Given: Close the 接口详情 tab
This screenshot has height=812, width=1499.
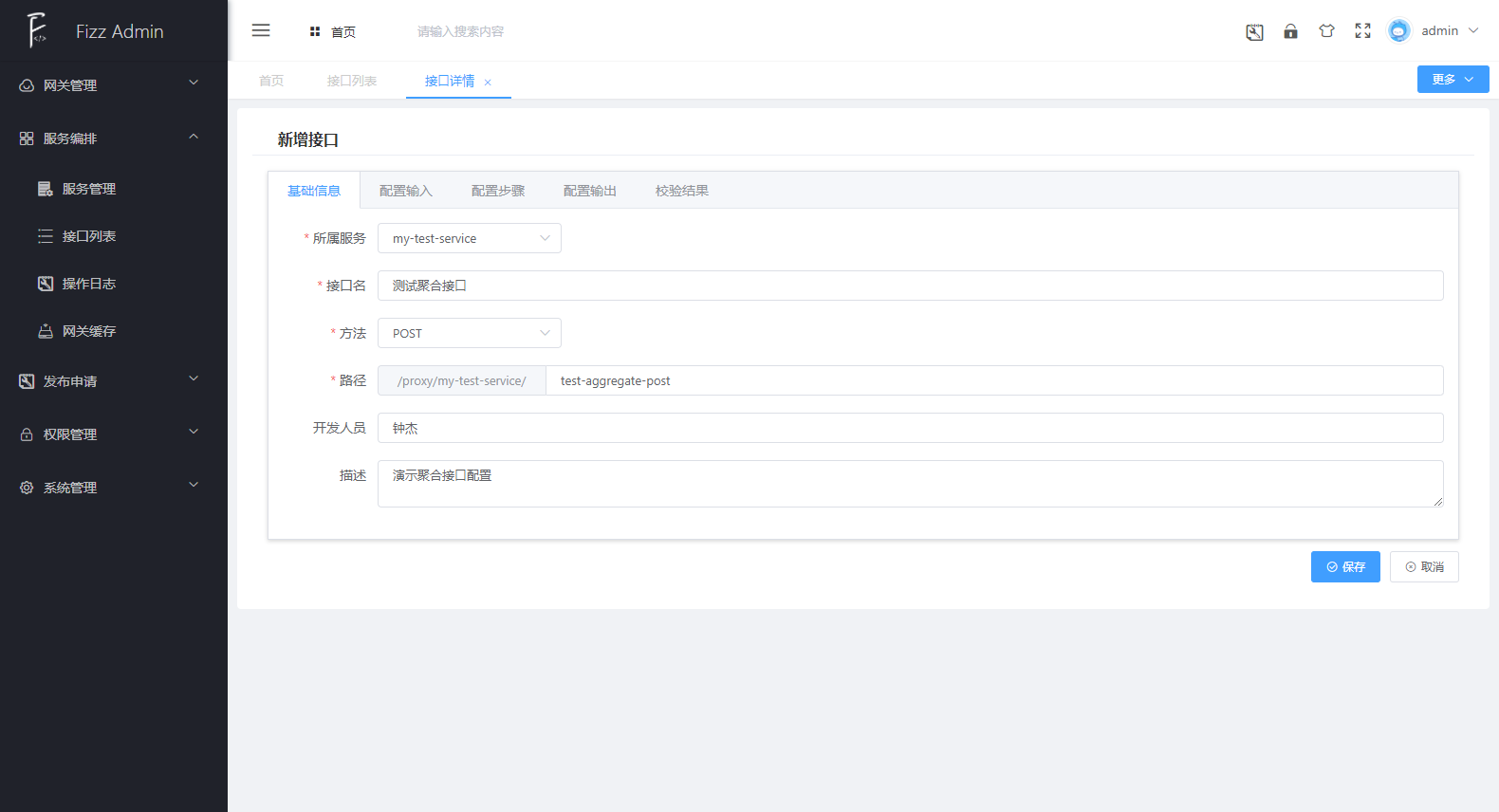Looking at the screenshot, I should (488, 83).
